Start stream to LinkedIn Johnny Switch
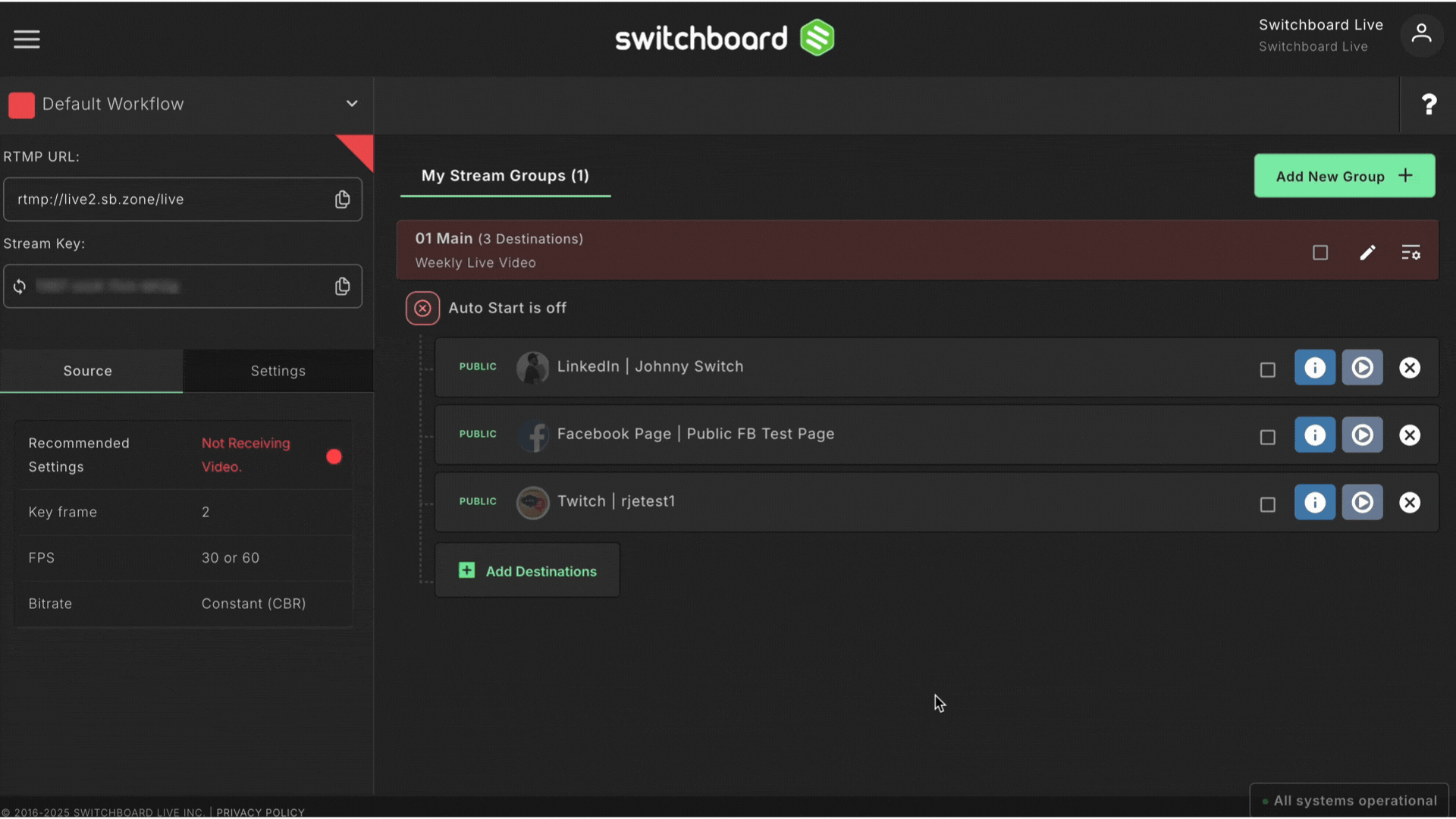The height and width of the screenshot is (819, 1456). pyautogui.click(x=1363, y=368)
